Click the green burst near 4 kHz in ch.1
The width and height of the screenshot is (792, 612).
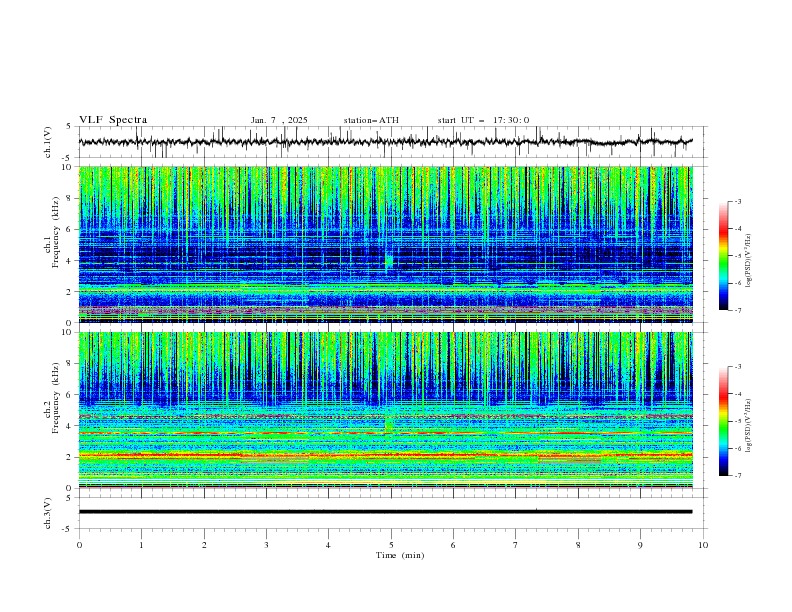point(388,262)
